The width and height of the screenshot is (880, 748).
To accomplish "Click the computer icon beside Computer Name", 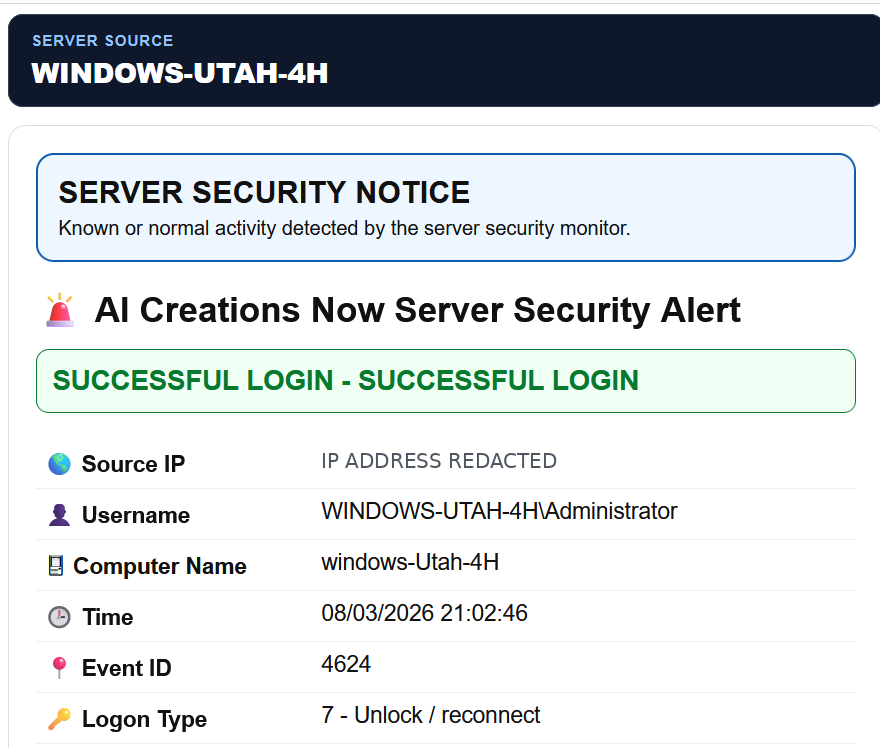I will [x=56, y=566].
